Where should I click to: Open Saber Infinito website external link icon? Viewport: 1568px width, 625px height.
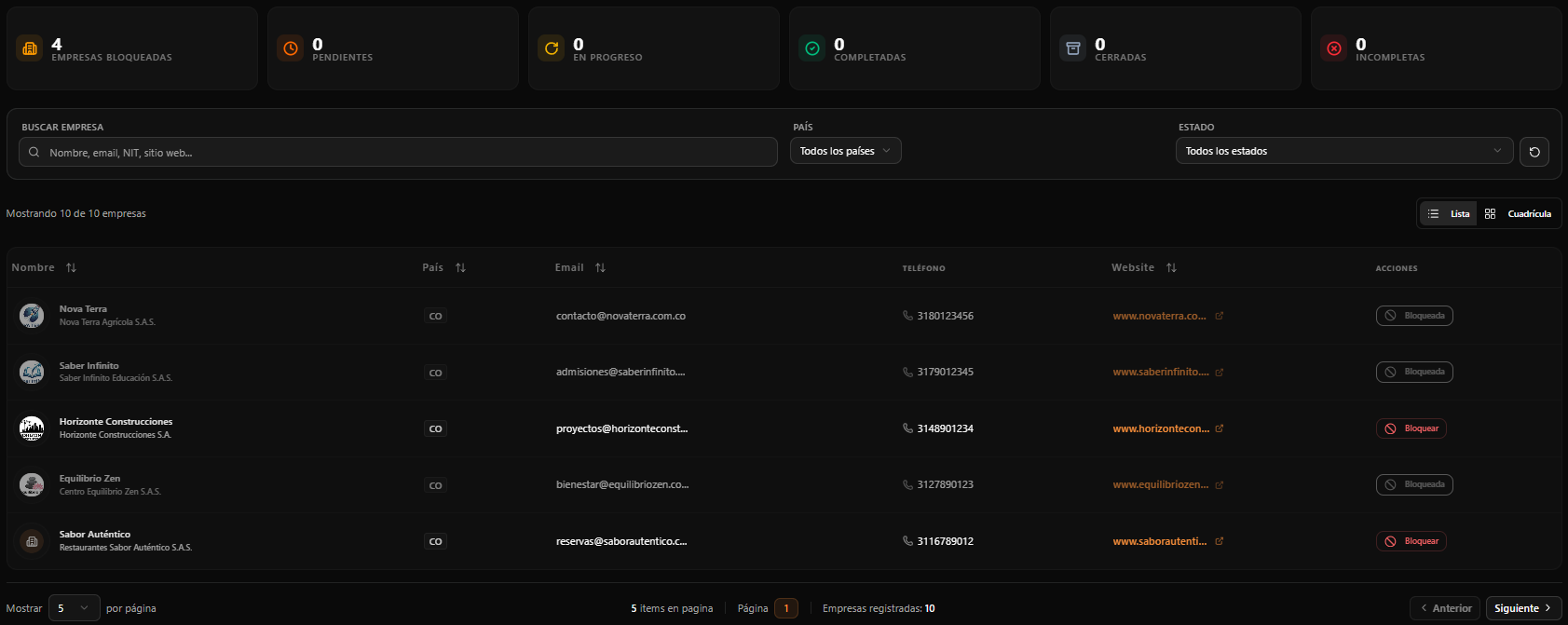tap(1220, 372)
